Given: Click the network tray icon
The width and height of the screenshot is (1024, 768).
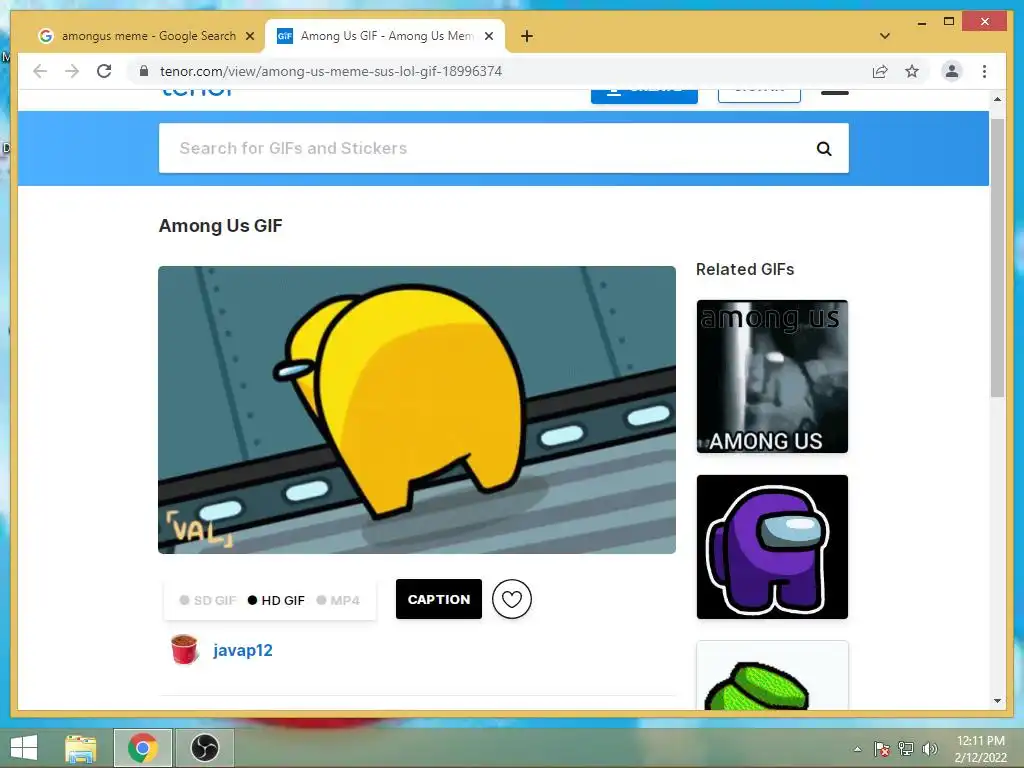Looking at the screenshot, I should click(906, 749).
